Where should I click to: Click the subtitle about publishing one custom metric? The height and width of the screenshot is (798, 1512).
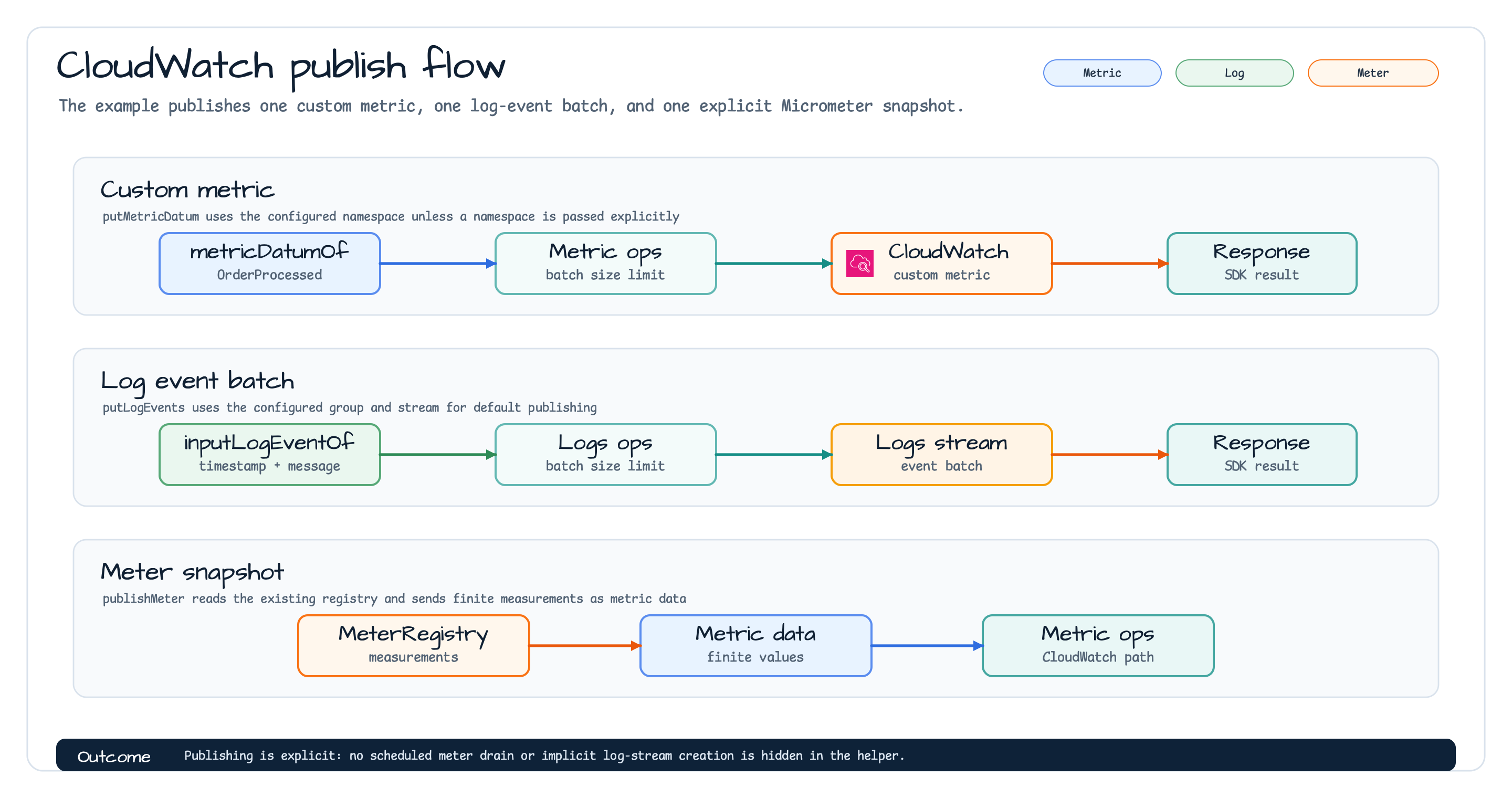[511, 106]
